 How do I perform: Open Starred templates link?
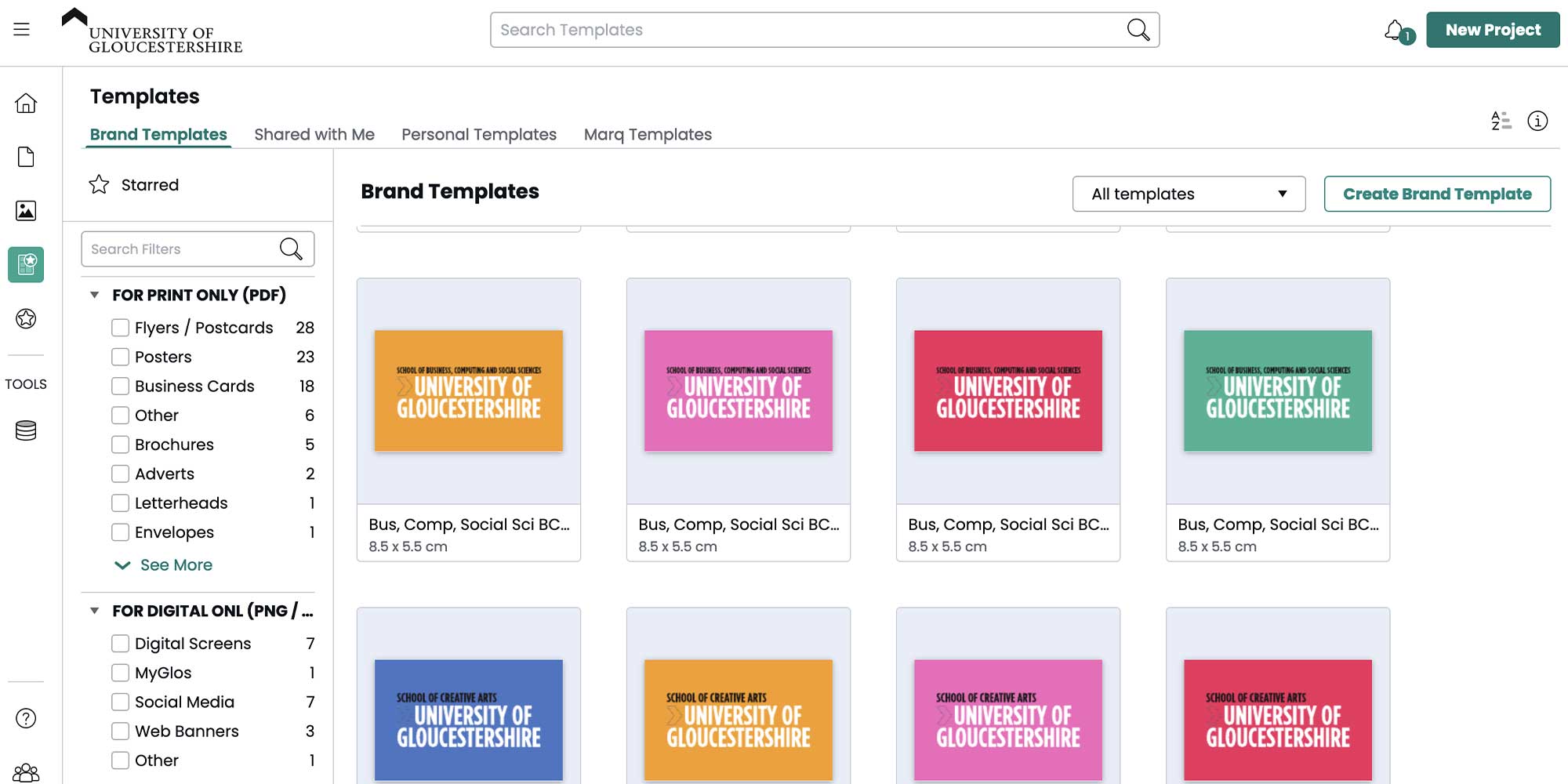[x=150, y=185]
